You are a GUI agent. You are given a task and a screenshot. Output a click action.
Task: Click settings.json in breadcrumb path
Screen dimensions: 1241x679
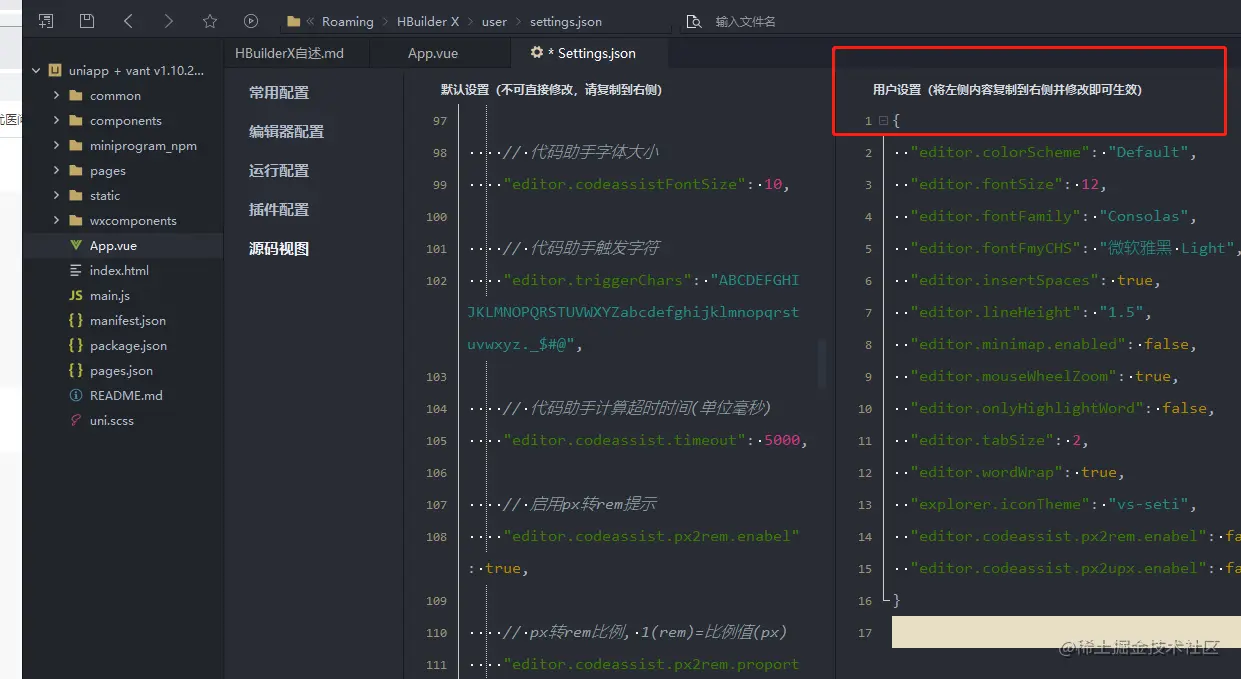[x=566, y=21]
